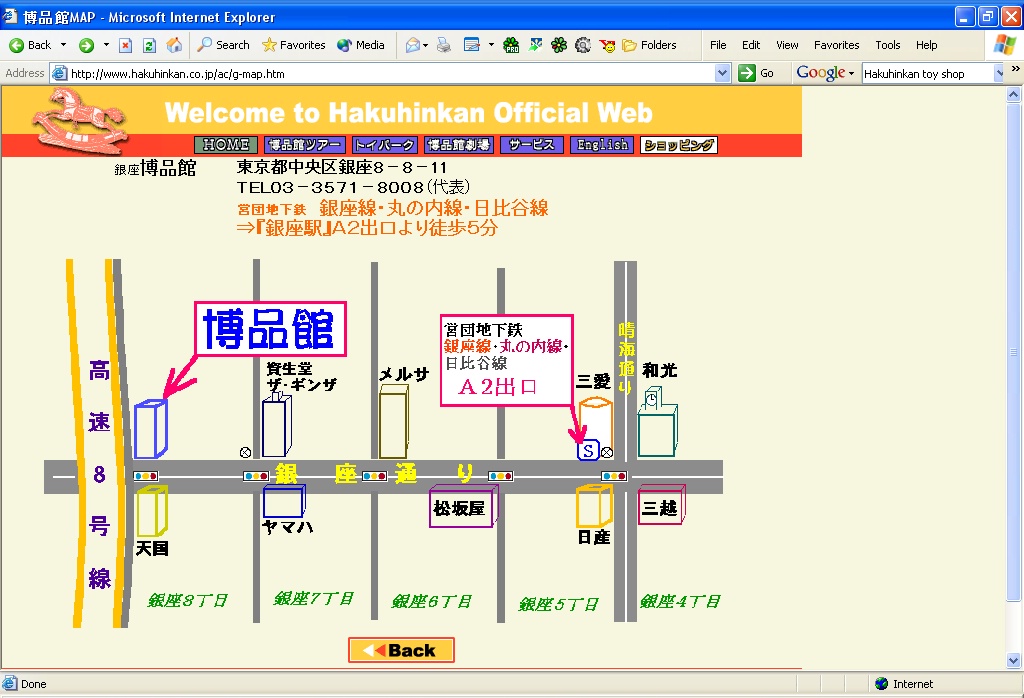The height and width of the screenshot is (698, 1024).
Task: Open the File menu
Action: pos(718,45)
